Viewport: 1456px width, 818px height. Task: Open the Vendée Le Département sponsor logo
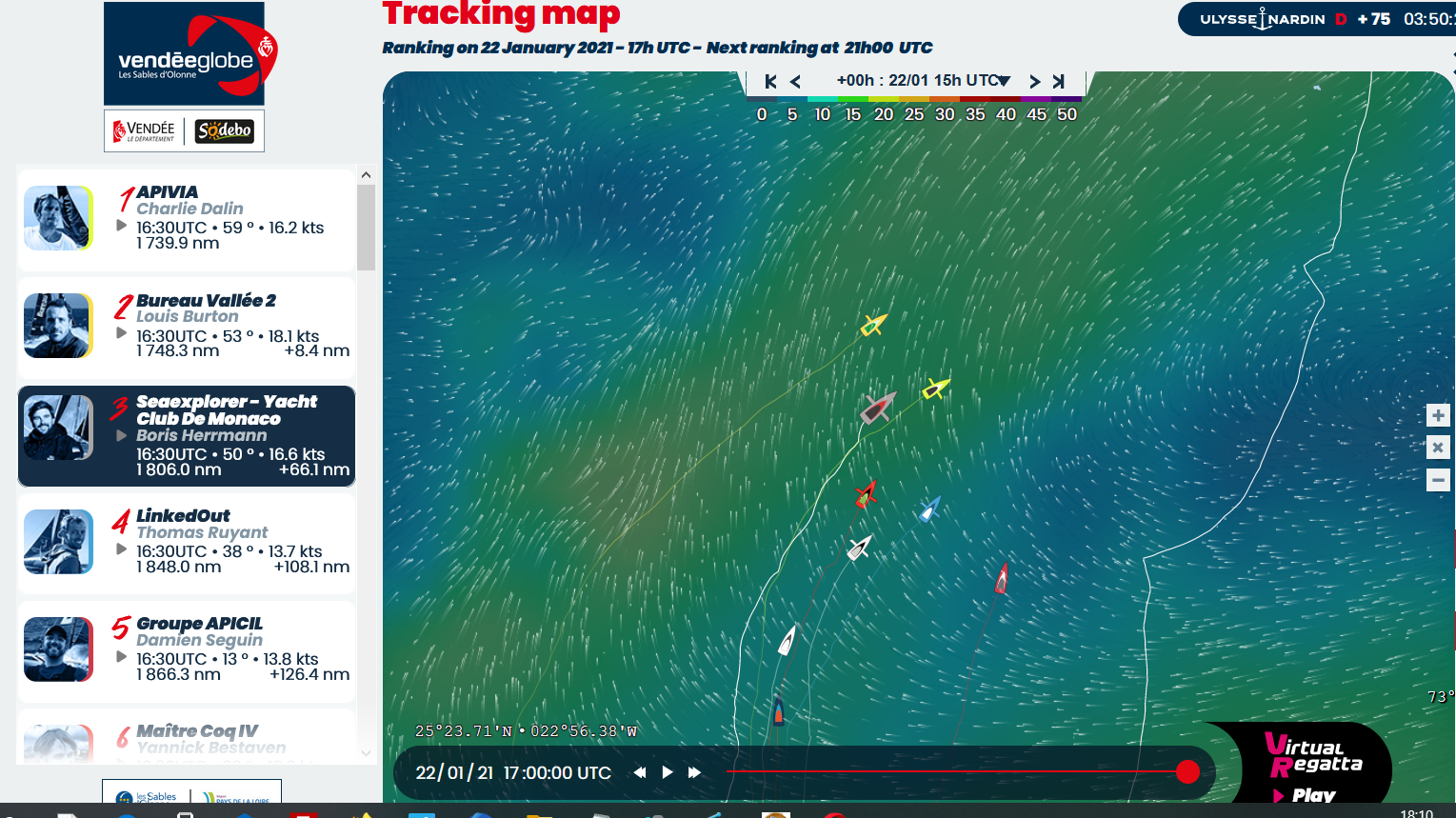146,130
